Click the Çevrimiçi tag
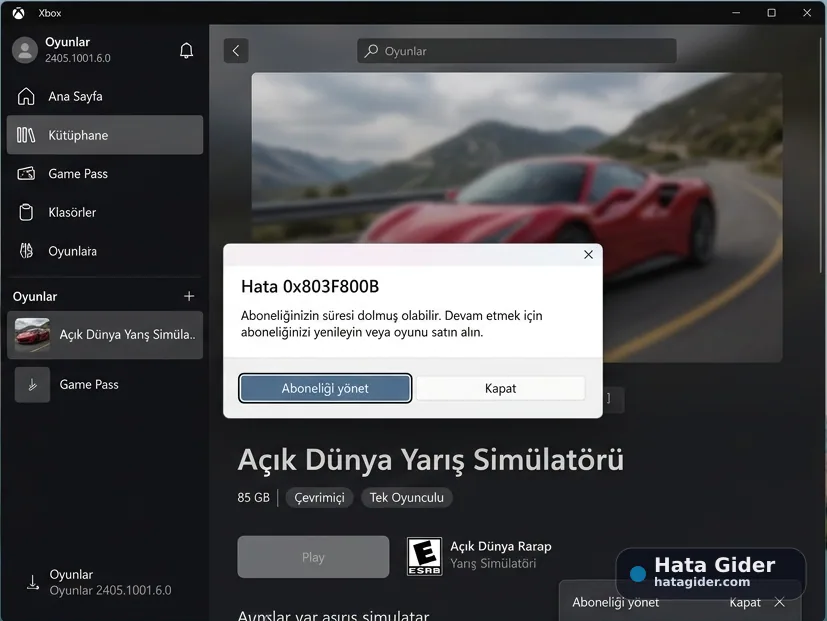 coord(319,498)
